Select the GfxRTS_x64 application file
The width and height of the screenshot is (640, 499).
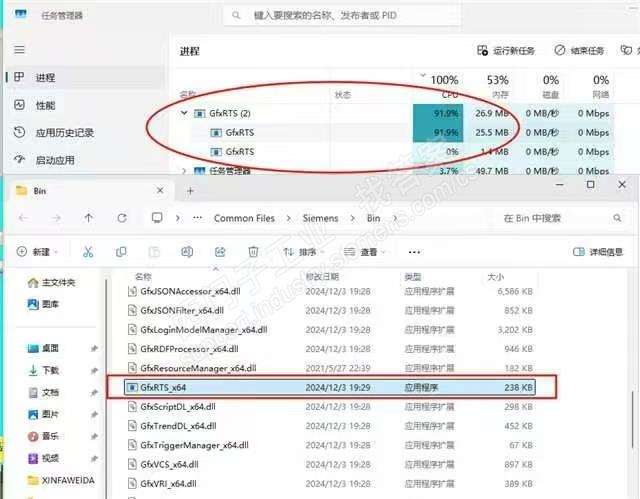tap(164, 386)
